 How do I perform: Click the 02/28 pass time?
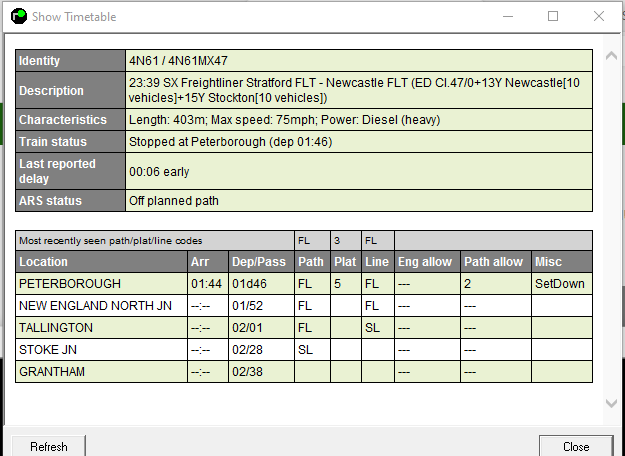(261, 350)
